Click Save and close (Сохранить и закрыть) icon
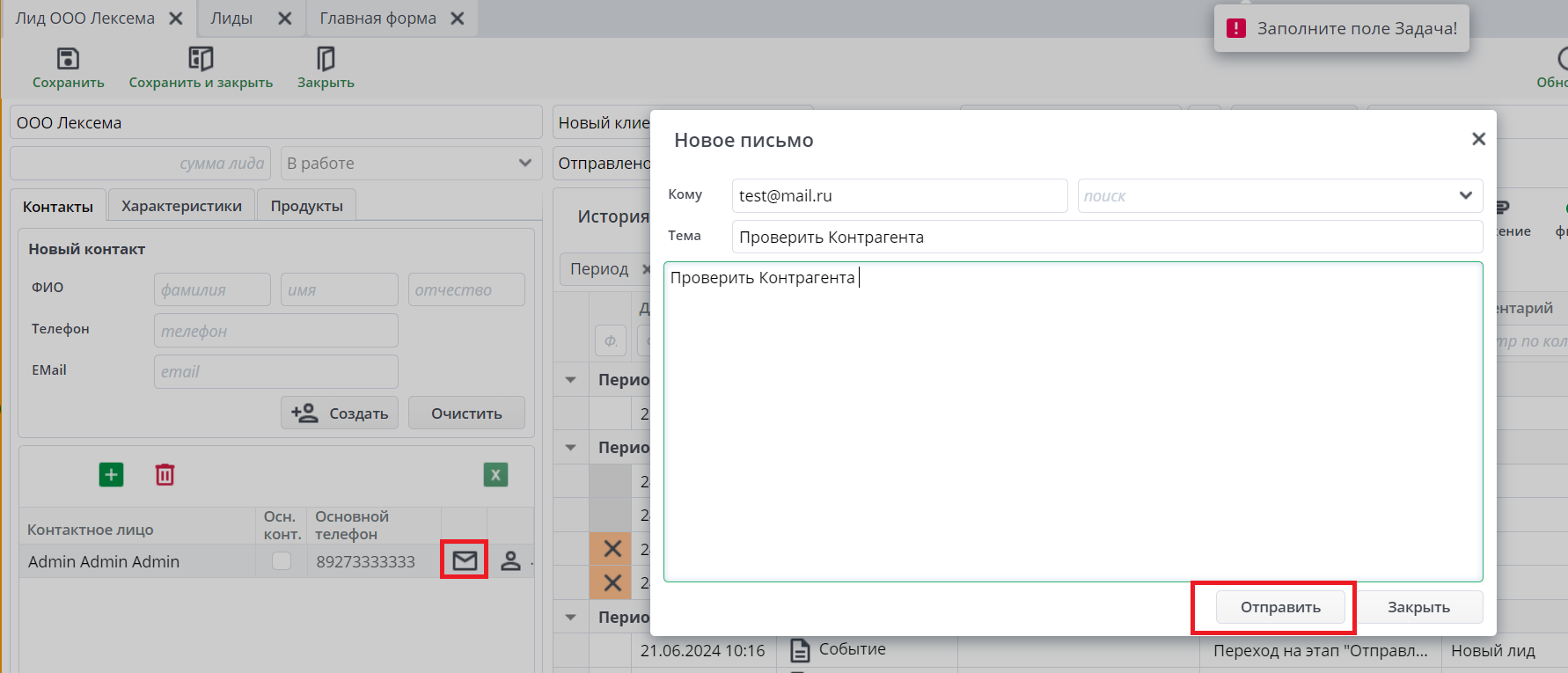This screenshot has width=1568, height=673. pos(201,59)
